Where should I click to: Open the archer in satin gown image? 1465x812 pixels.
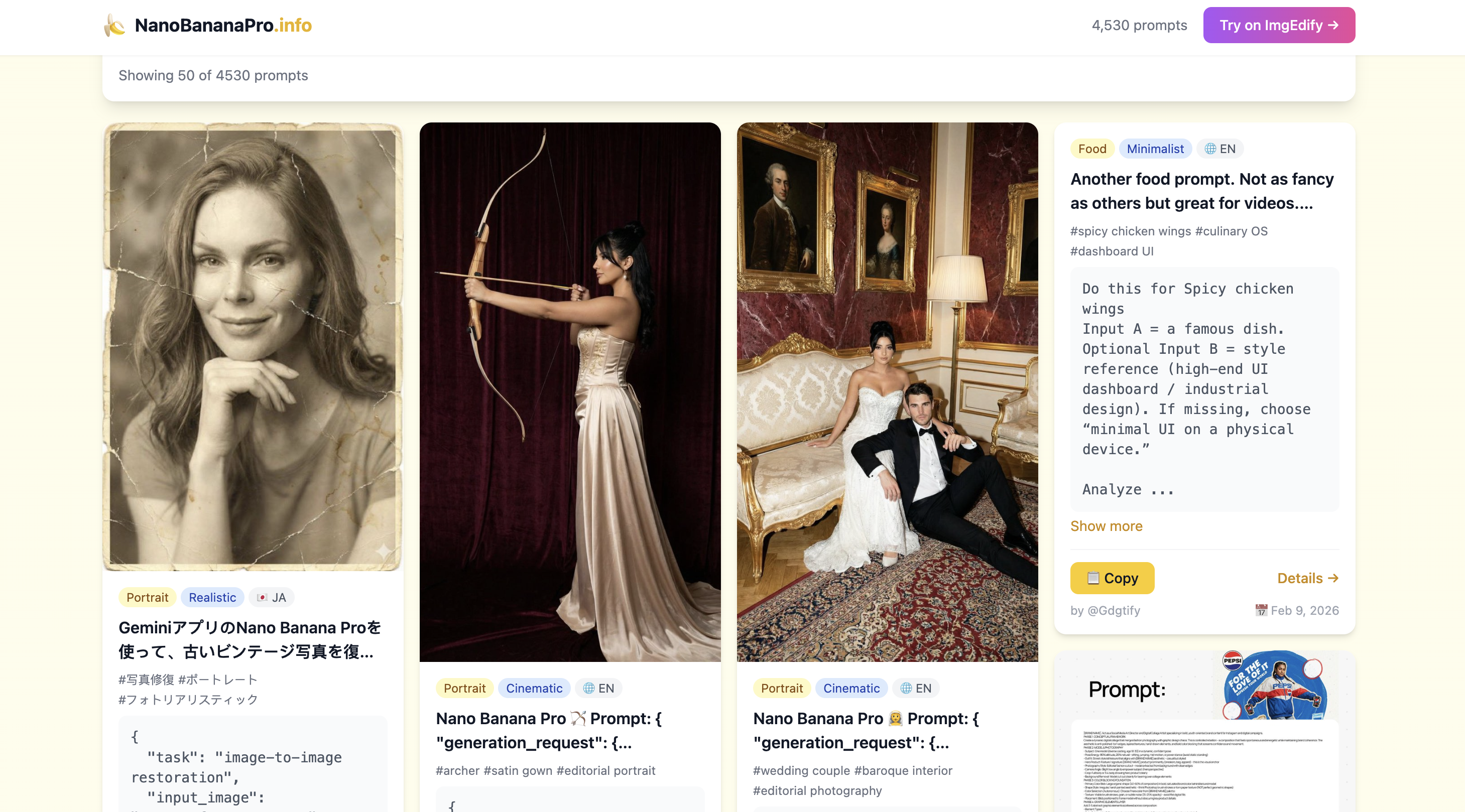click(570, 392)
